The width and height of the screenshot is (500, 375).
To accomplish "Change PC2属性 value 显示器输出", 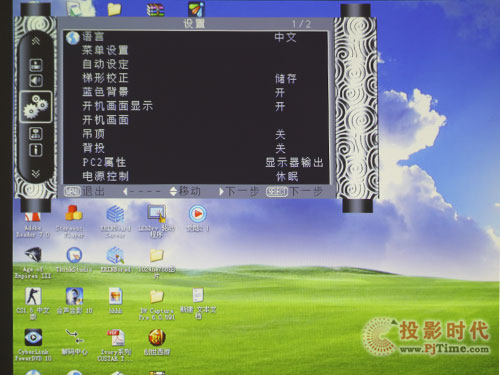I will tap(294, 163).
